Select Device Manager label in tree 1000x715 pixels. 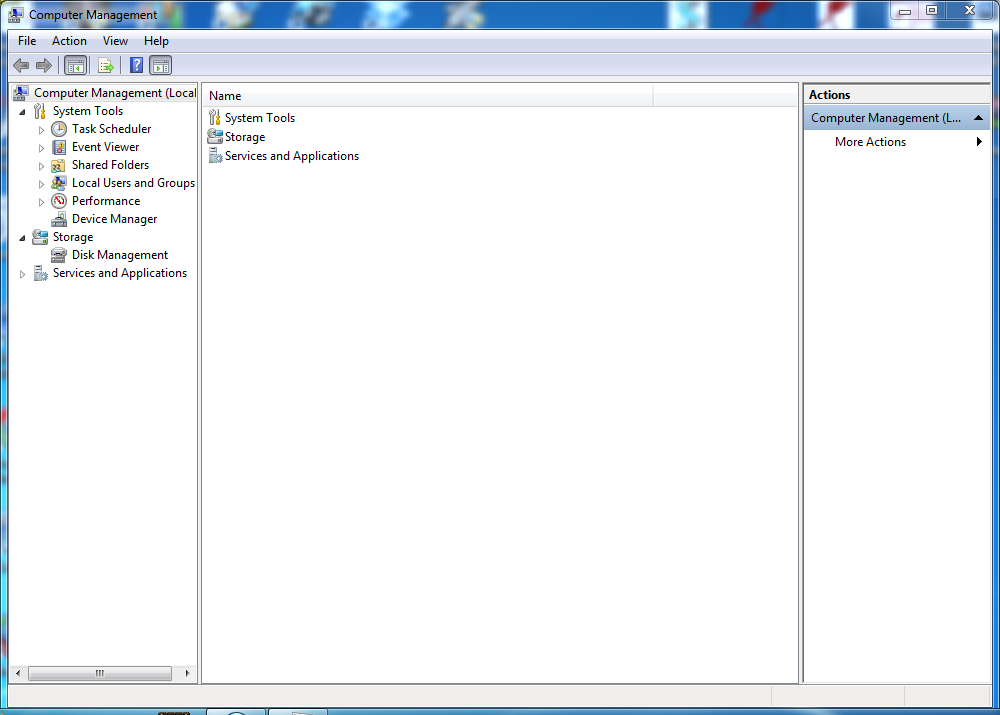[x=114, y=219]
